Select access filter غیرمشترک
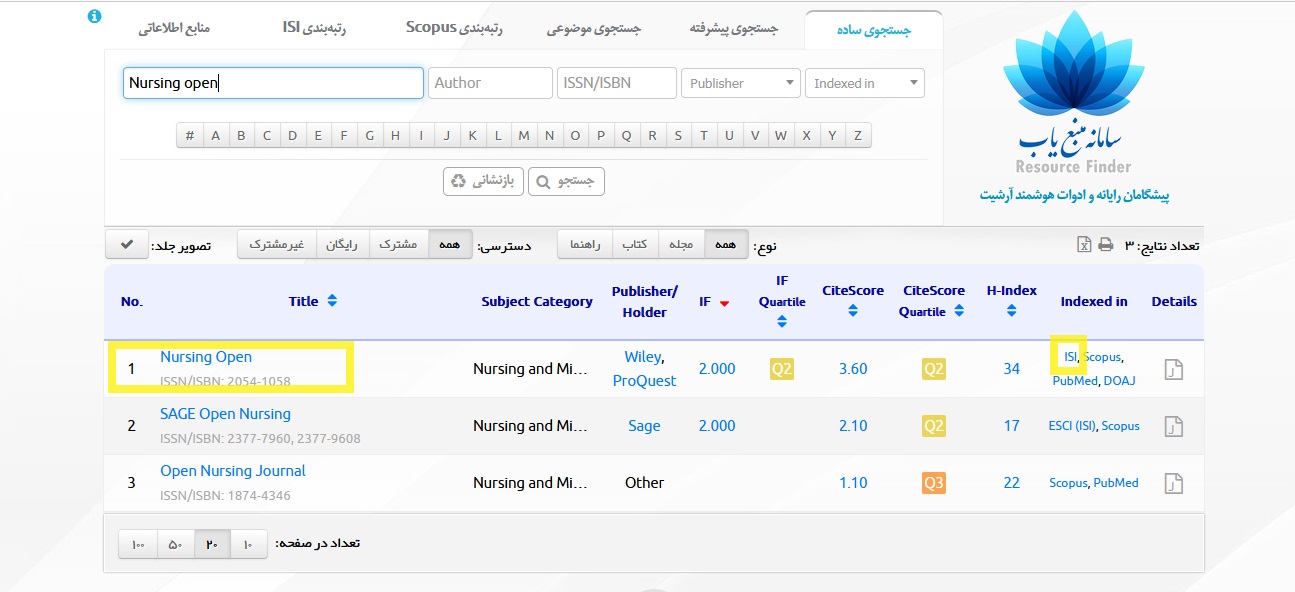 coord(277,245)
